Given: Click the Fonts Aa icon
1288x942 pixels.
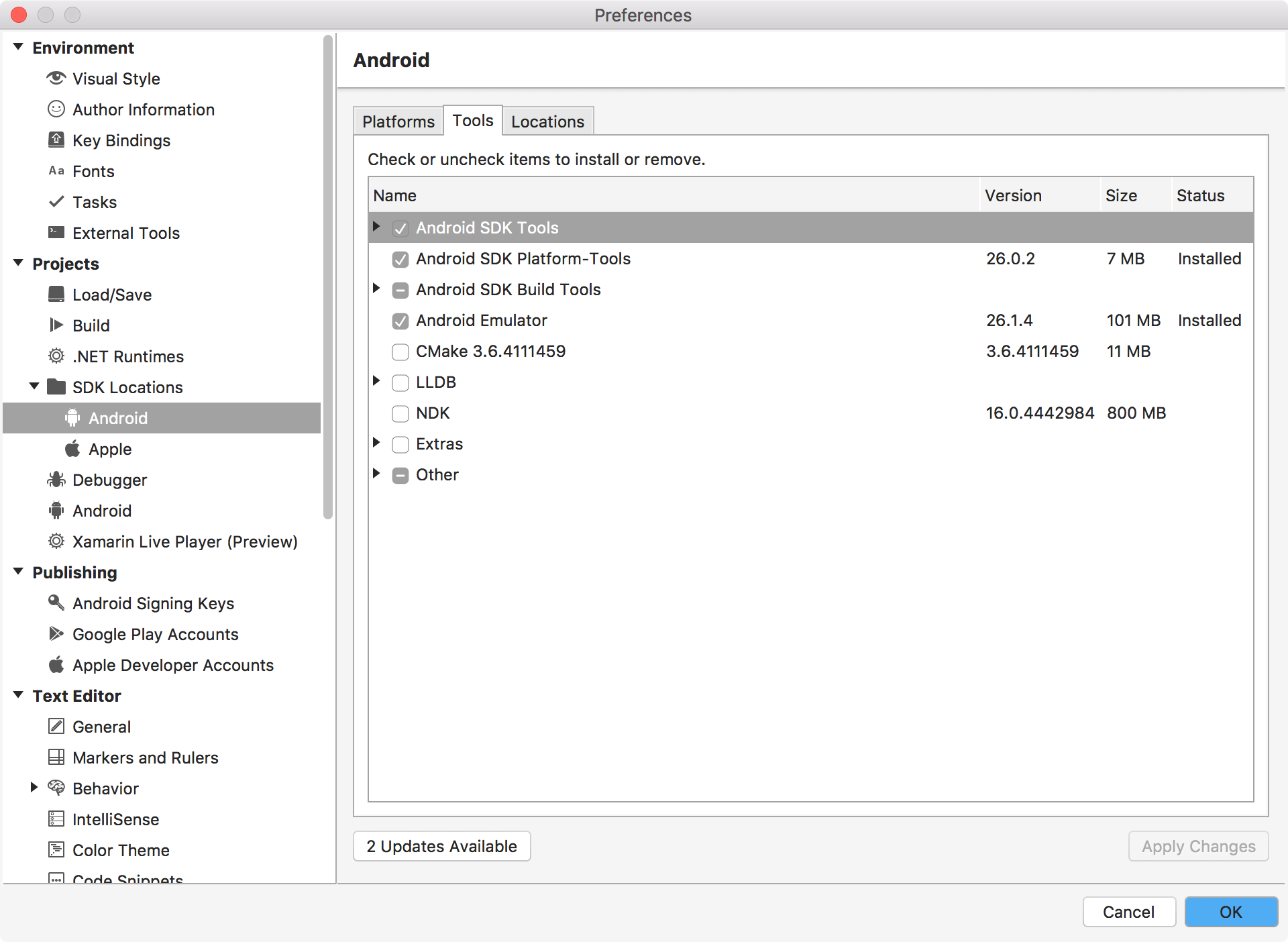Looking at the screenshot, I should [56, 171].
